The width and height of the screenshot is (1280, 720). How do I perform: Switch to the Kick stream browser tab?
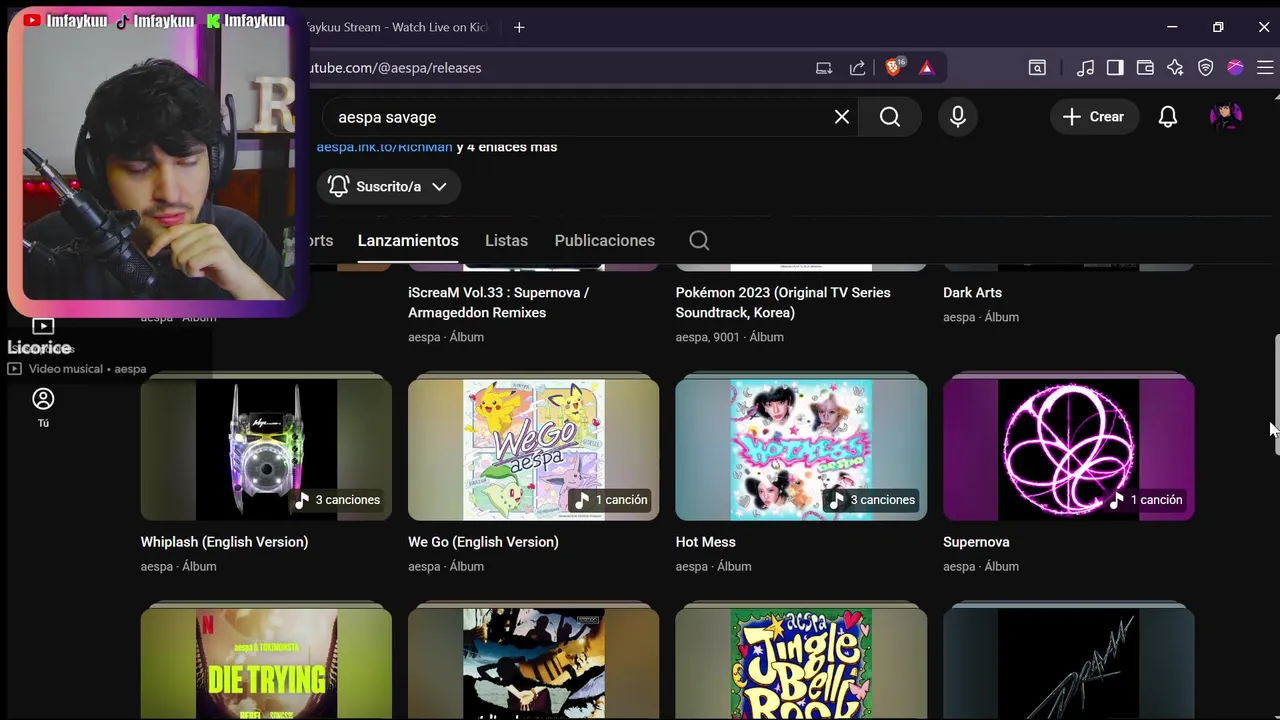(396, 27)
